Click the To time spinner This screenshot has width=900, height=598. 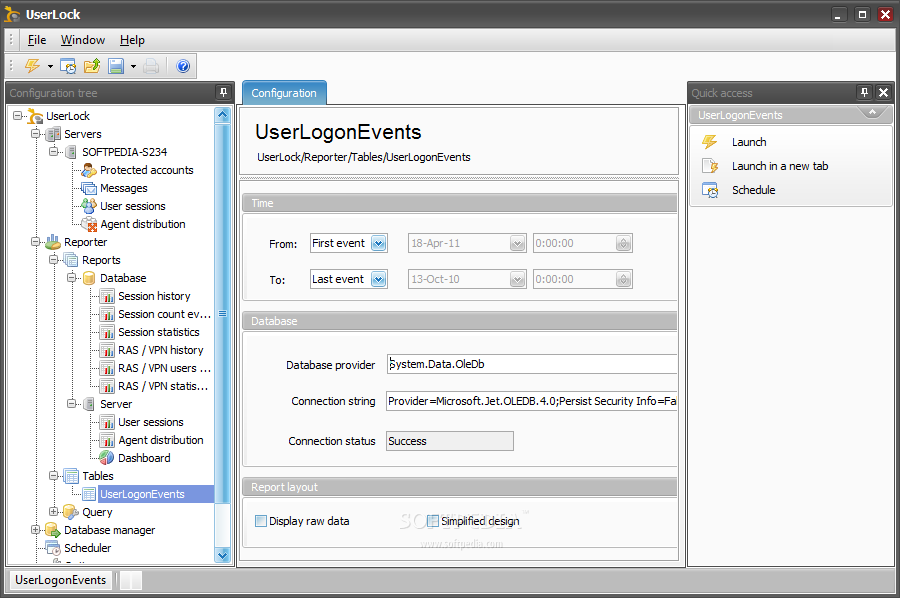pos(623,279)
